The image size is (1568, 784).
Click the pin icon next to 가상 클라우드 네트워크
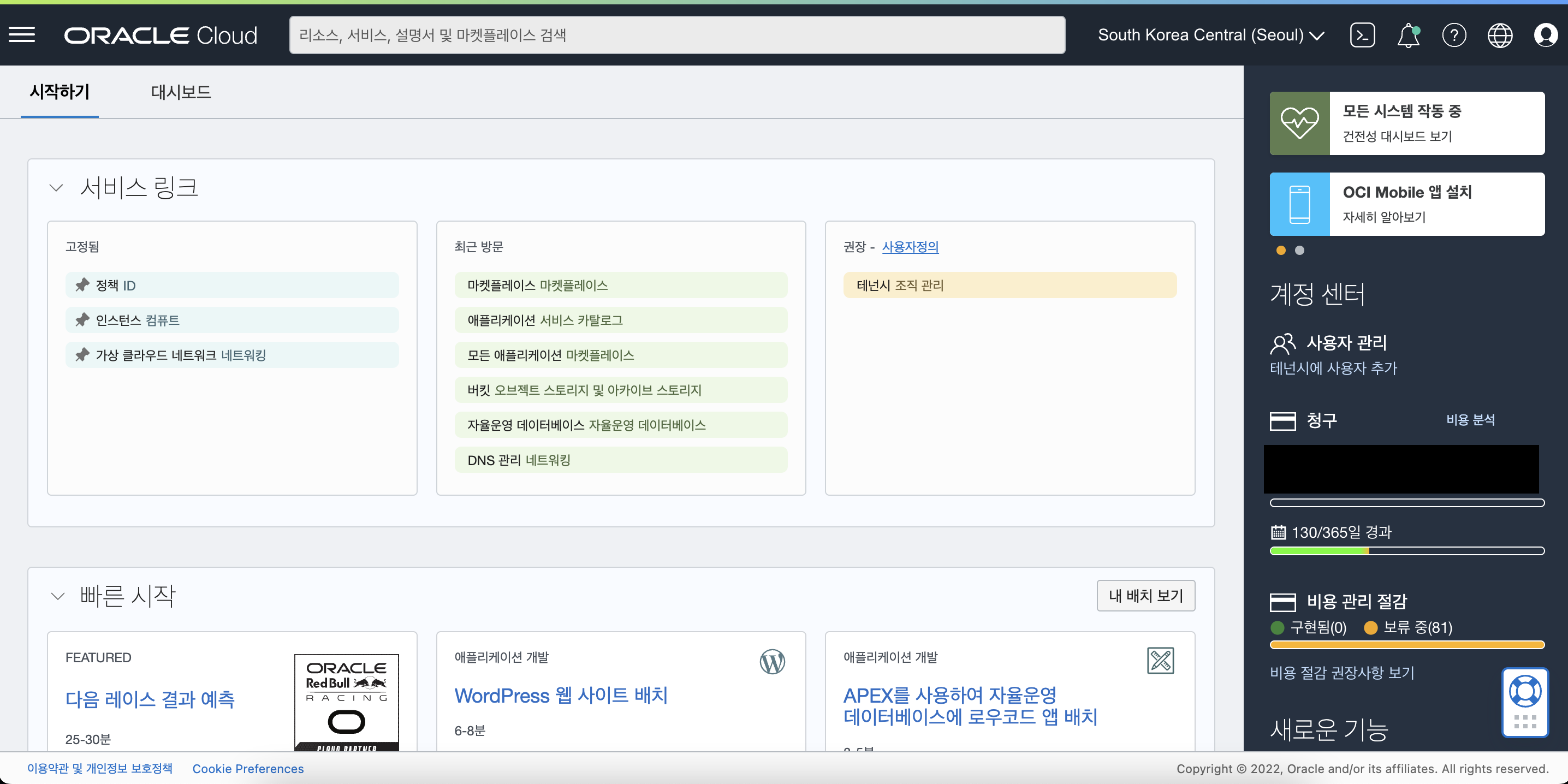82,355
